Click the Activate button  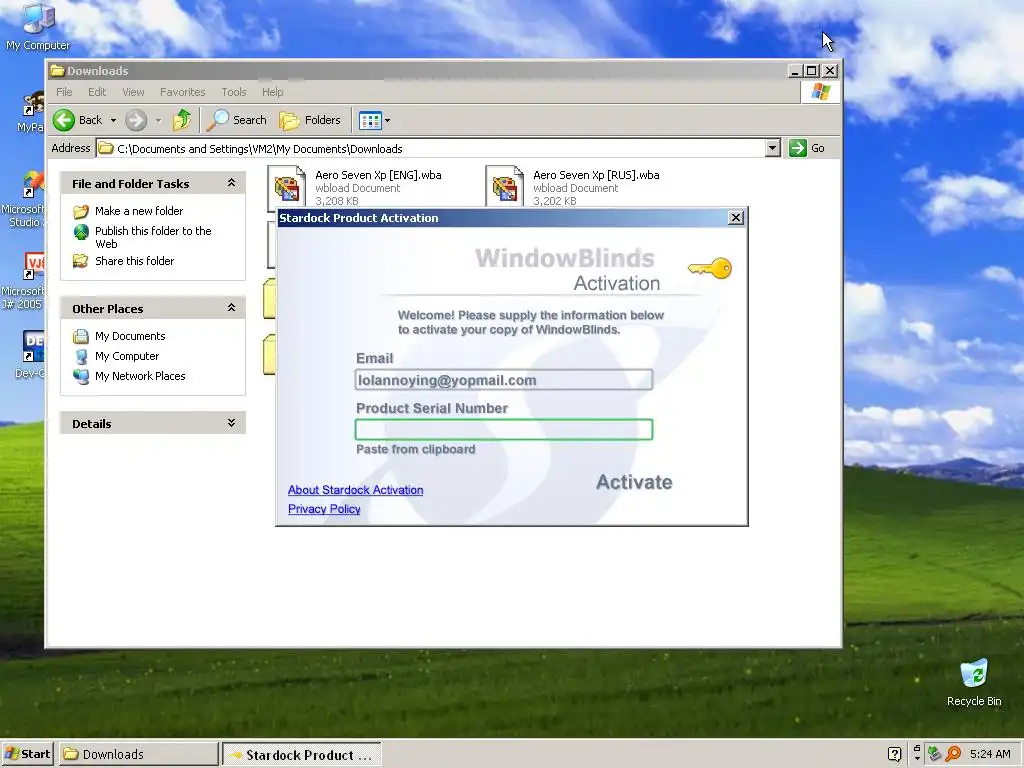[634, 482]
